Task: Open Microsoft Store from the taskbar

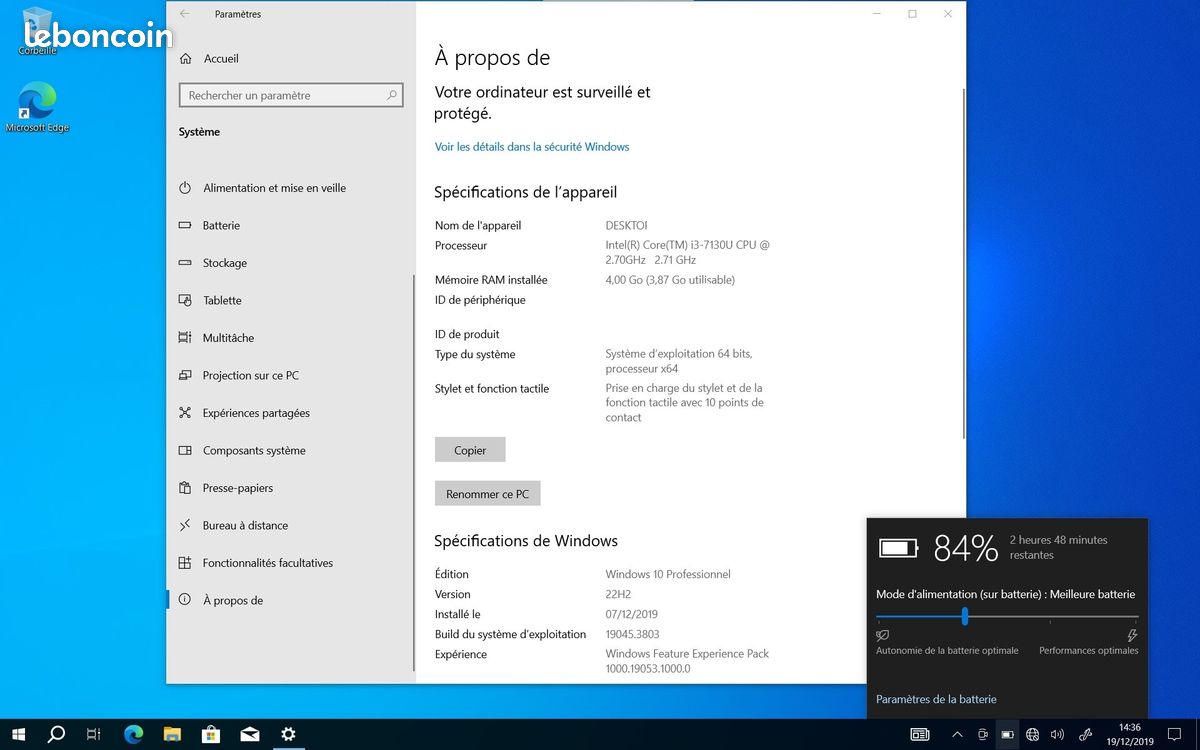Action: pos(211,734)
